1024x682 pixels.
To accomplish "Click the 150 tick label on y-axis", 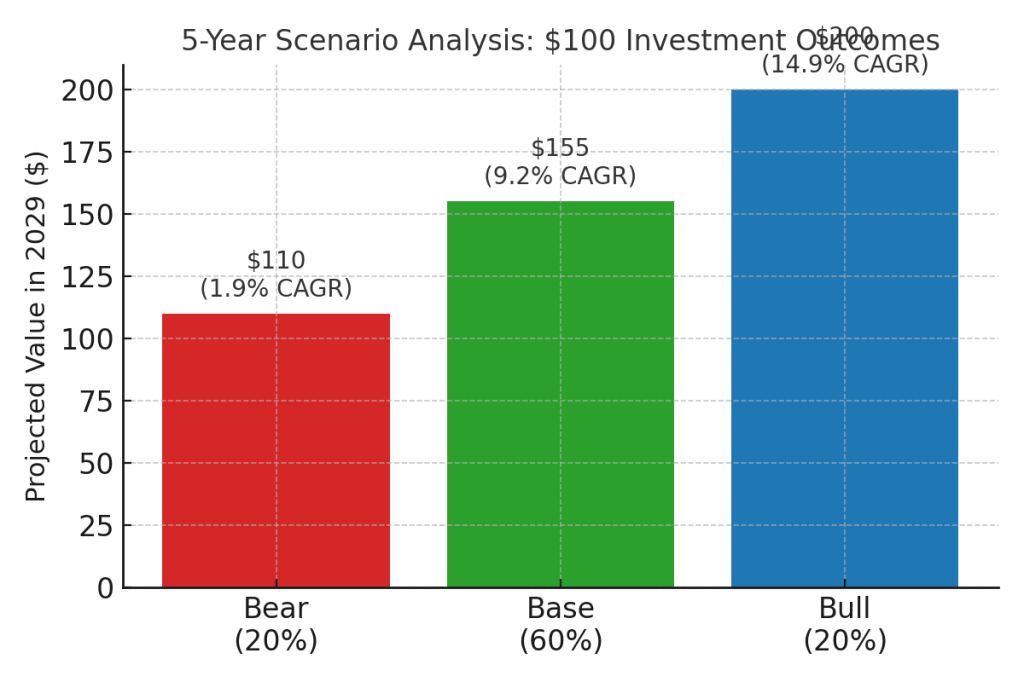I will coord(88,215).
